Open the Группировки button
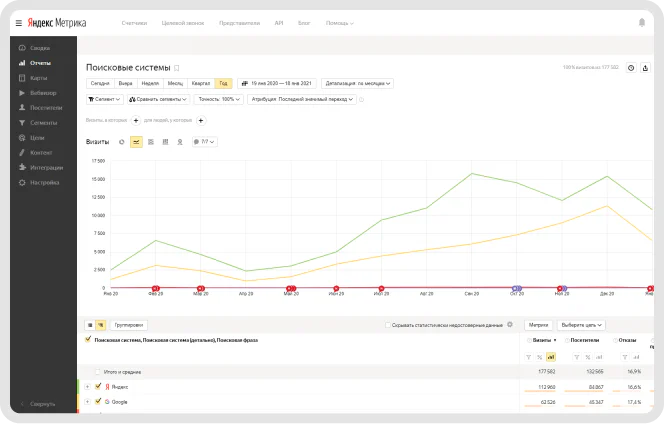The width and height of the screenshot is (664, 424). click(129, 325)
